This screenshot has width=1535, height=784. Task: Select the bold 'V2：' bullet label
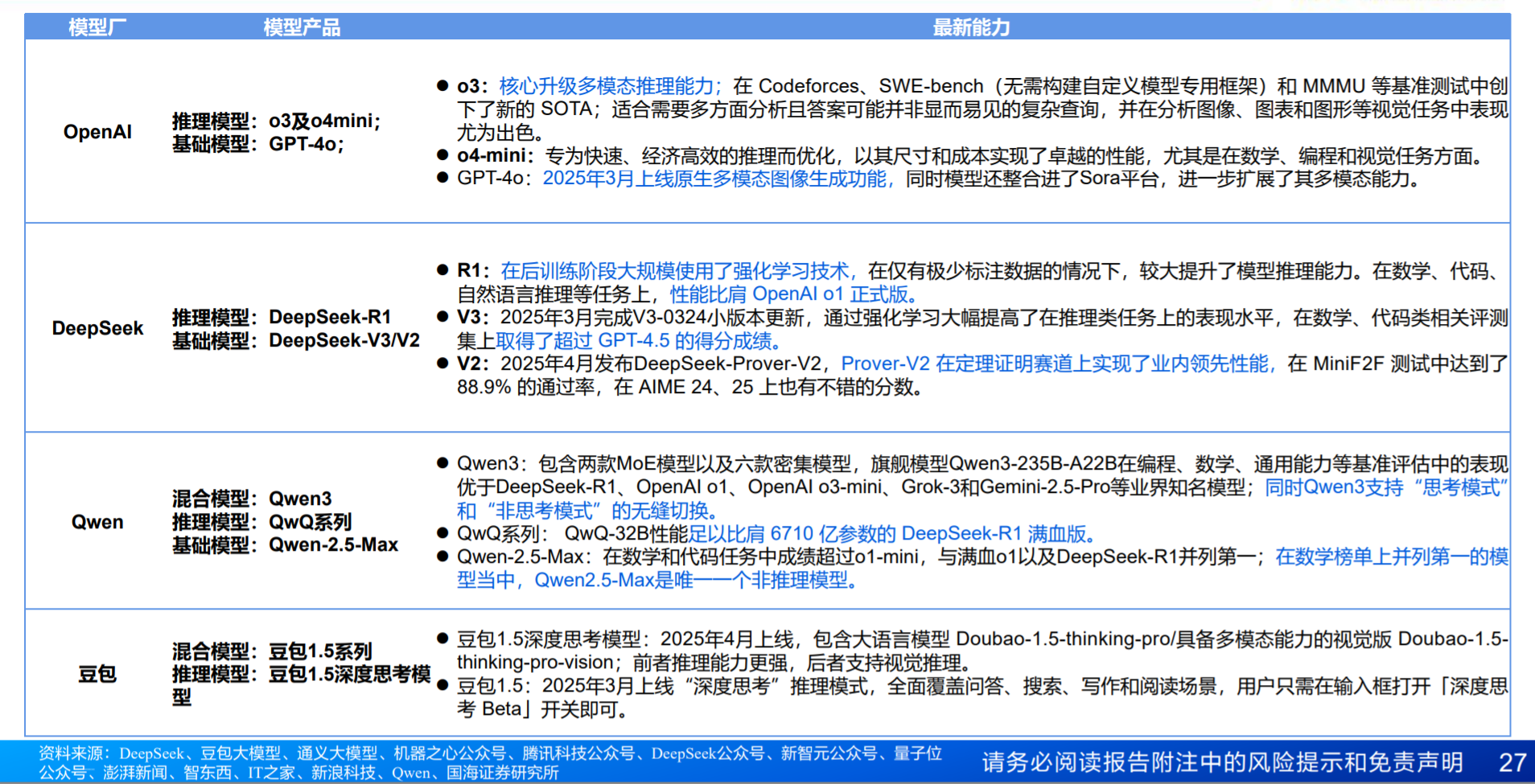(474, 363)
